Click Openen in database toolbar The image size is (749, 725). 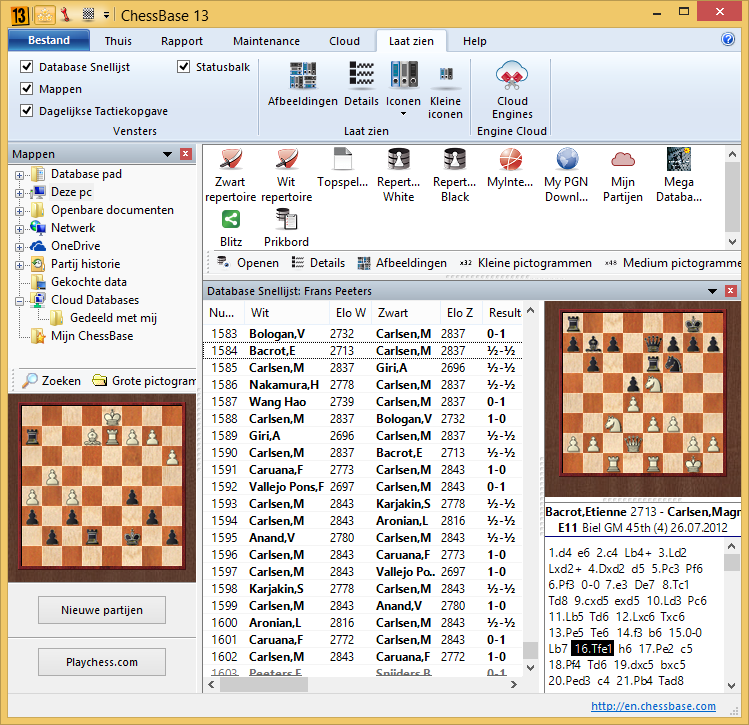[x=248, y=263]
